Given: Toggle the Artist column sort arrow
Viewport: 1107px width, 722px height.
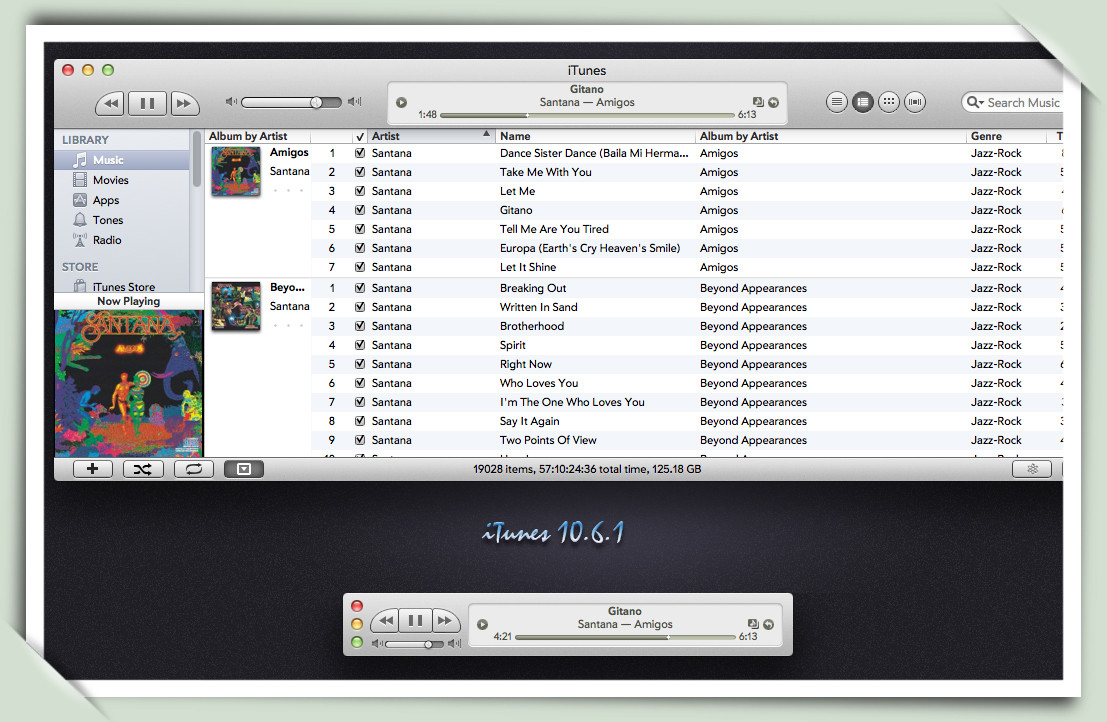Looking at the screenshot, I should click(x=486, y=133).
